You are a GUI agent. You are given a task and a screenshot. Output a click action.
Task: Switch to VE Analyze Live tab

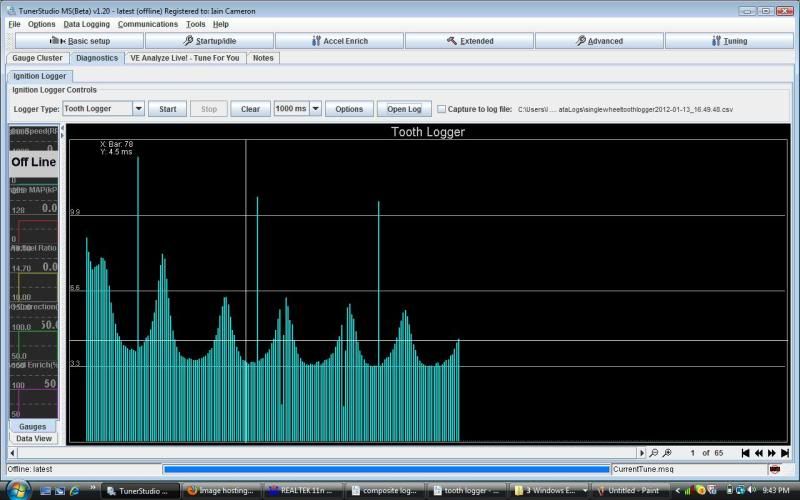click(x=185, y=58)
